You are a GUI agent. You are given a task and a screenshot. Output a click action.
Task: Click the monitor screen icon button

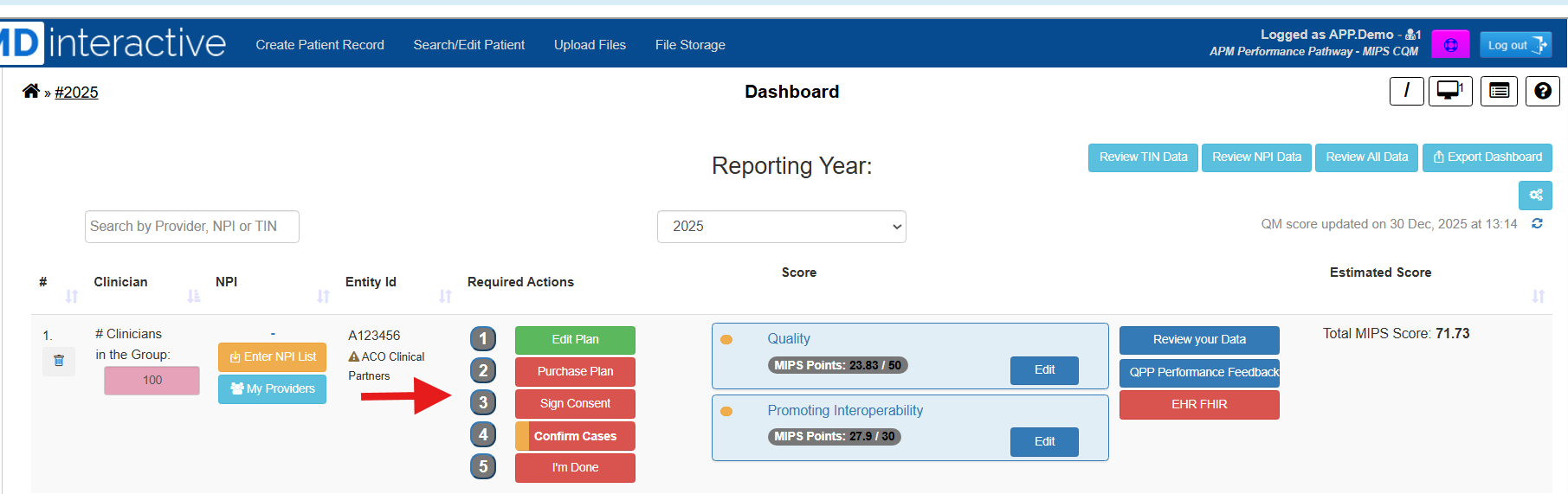tap(1449, 91)
